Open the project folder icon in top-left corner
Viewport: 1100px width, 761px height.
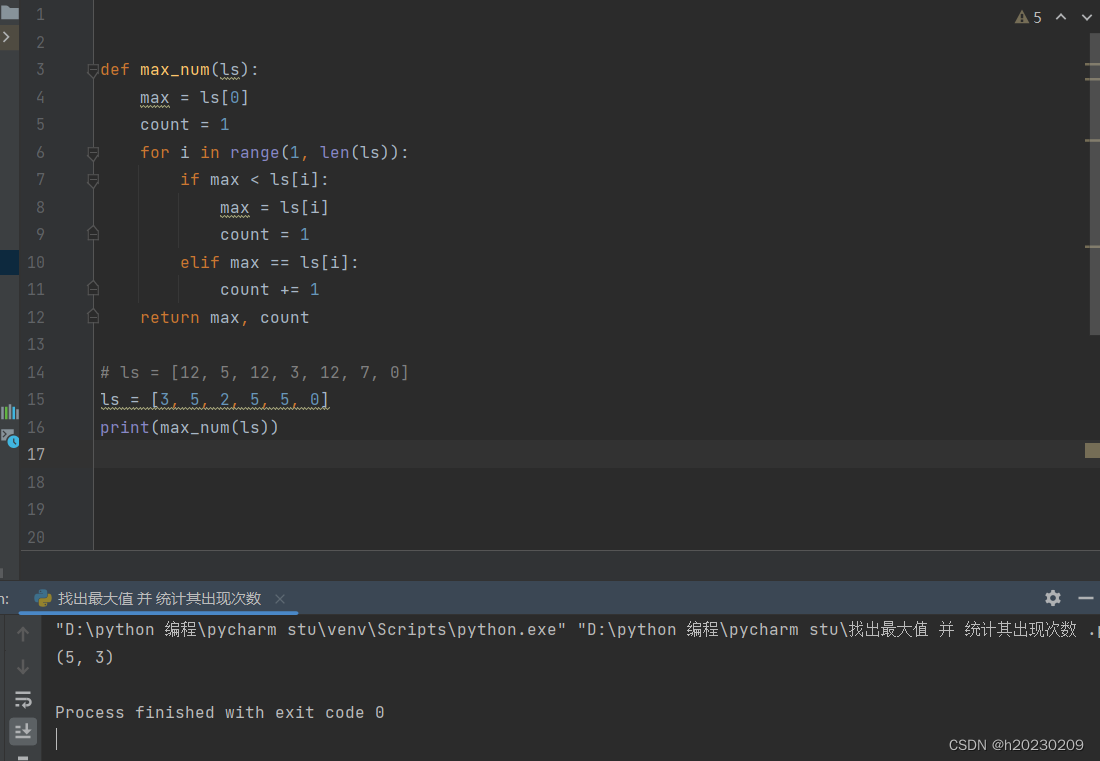[x=10, y=10]
